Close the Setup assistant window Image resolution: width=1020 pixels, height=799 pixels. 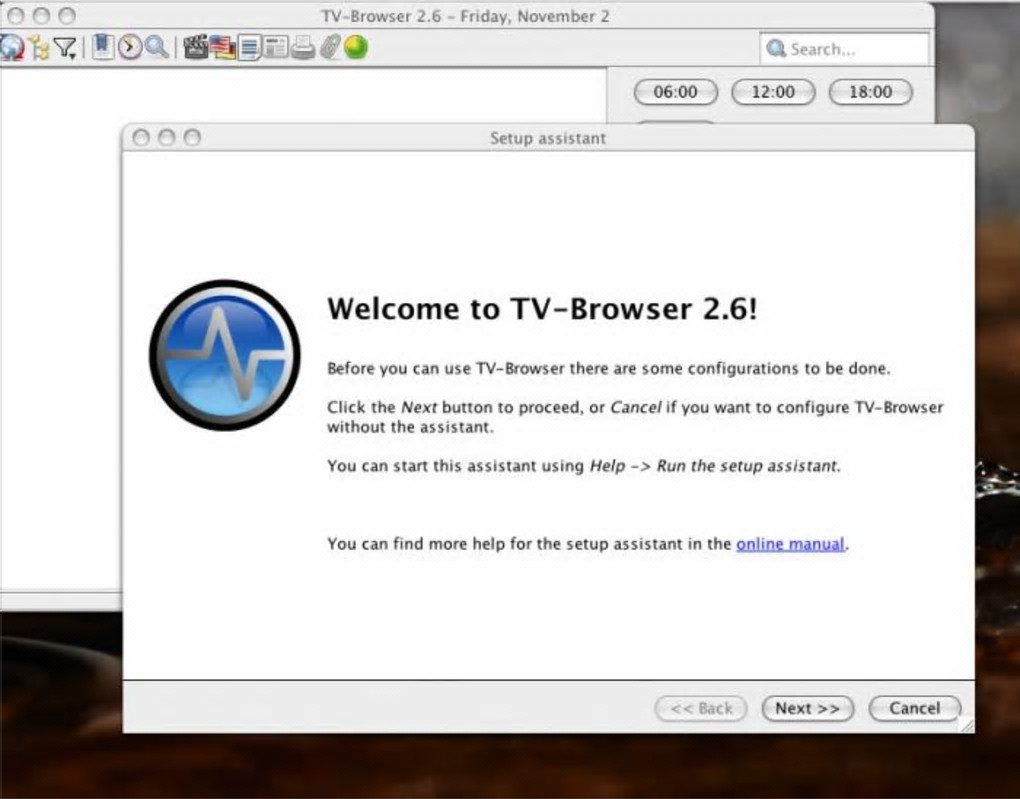point(141,137)
